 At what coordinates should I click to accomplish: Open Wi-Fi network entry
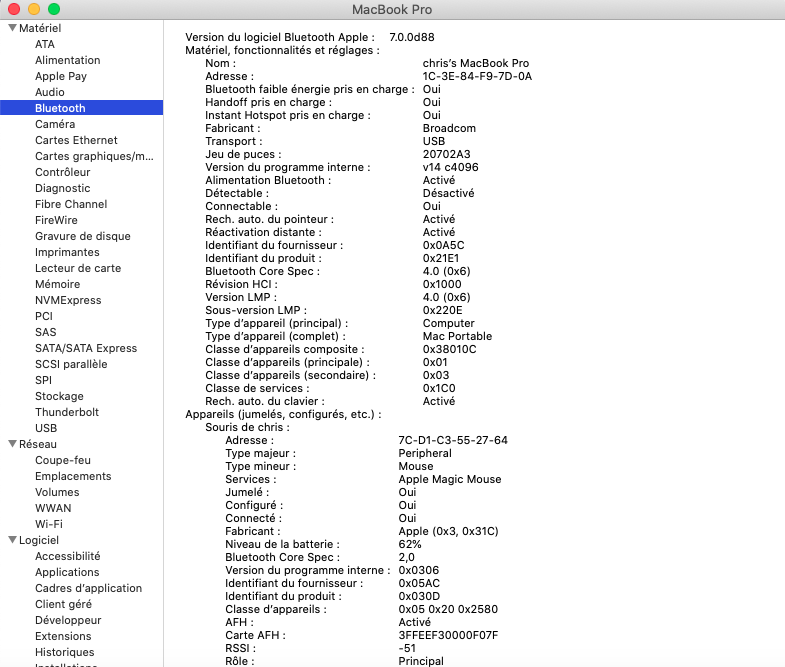(x=49, y=524)
